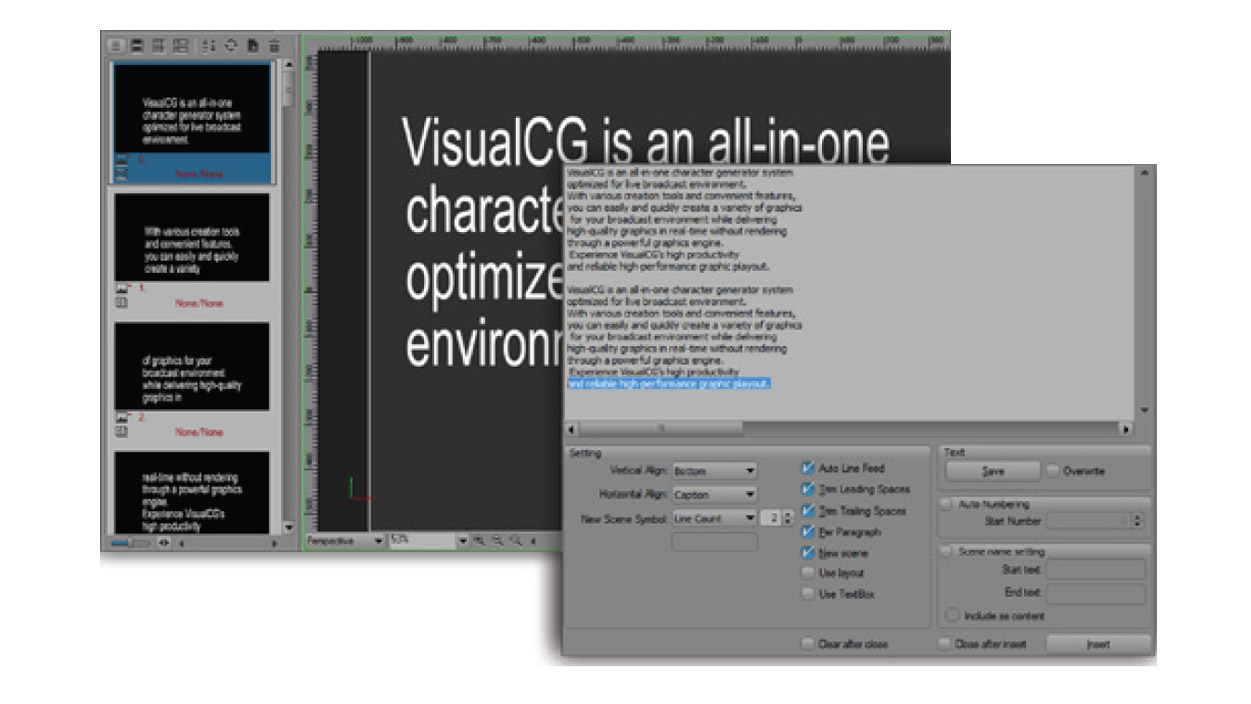The width and height of the screenshot is (1251, 704).
Task: Click the sort scenes icon
Action: tap(209, 45)
